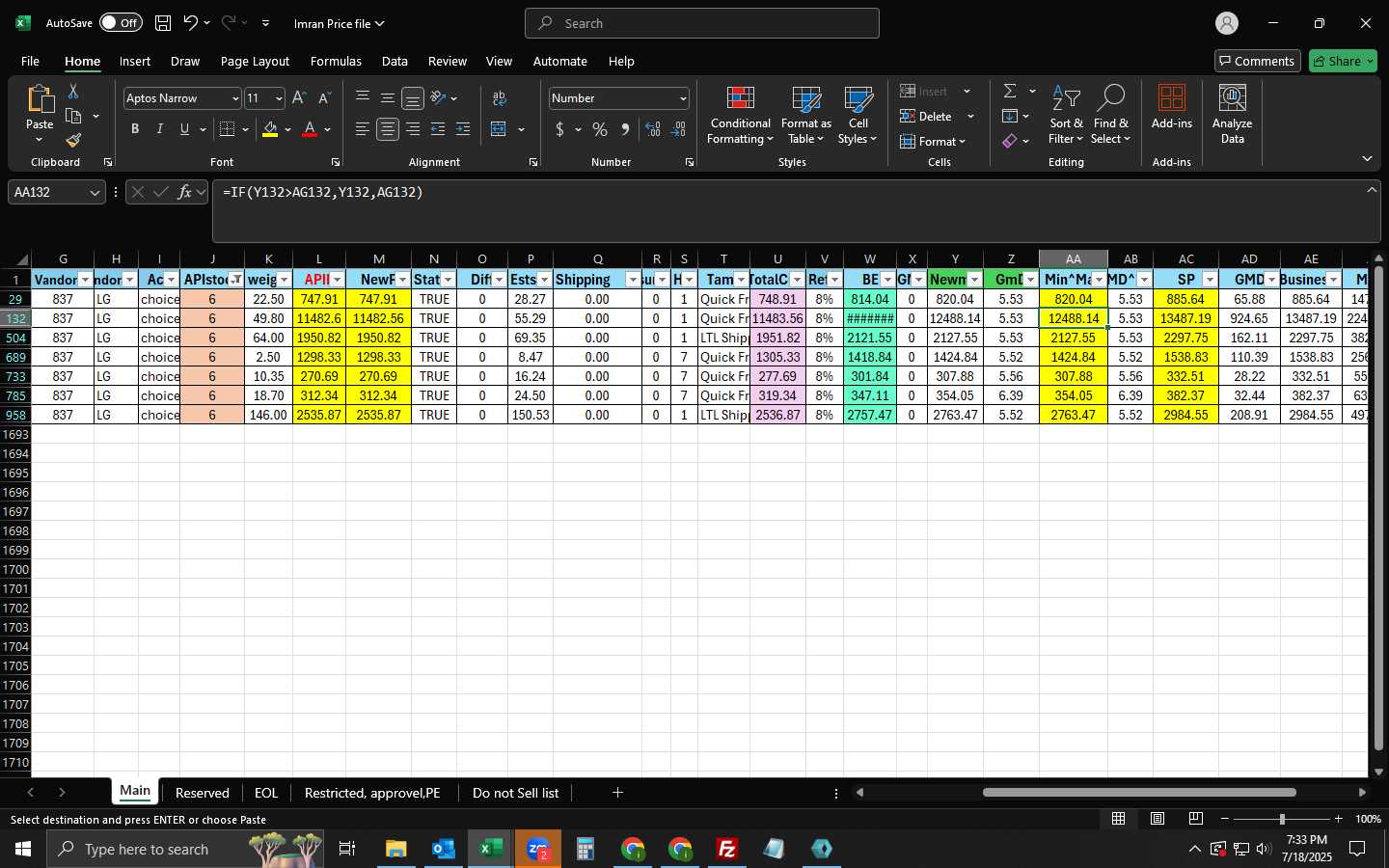Toggle AutoSave switch
The height and width of the screenshot is (868, 1389).
pos(121,23)
